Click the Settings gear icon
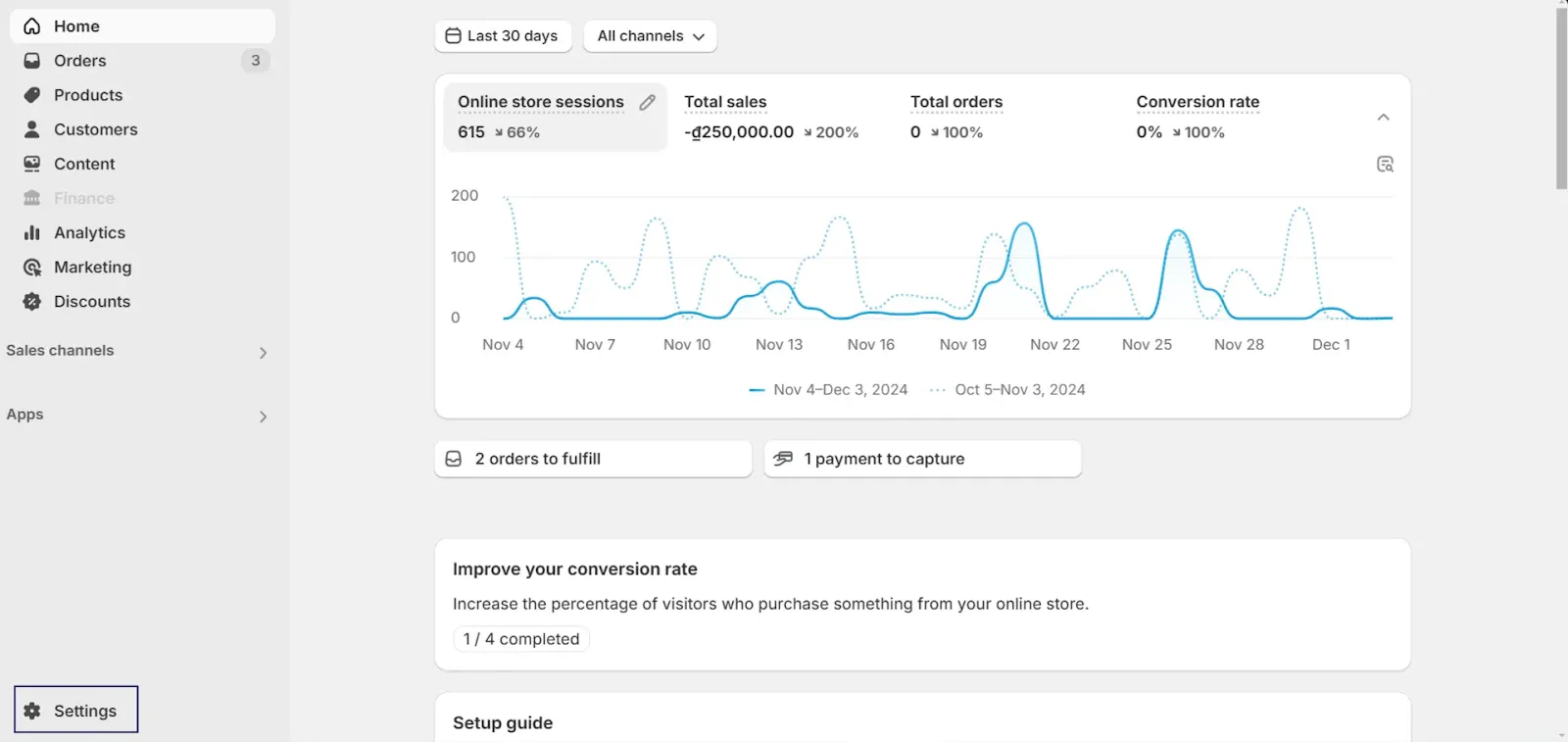1568x742 pixels. pos(32,711)
